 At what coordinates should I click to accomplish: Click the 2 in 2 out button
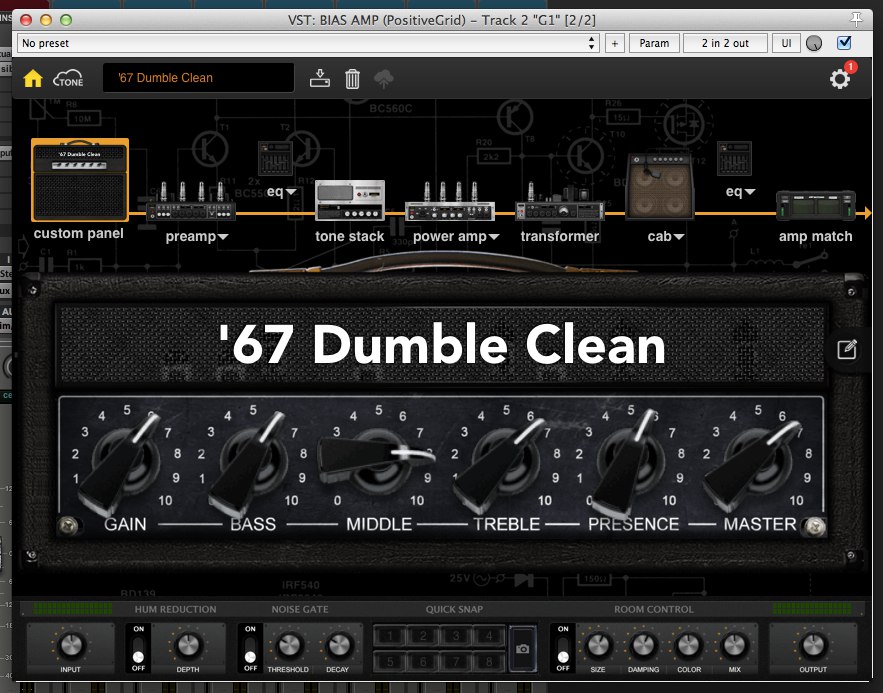point(725,43)
